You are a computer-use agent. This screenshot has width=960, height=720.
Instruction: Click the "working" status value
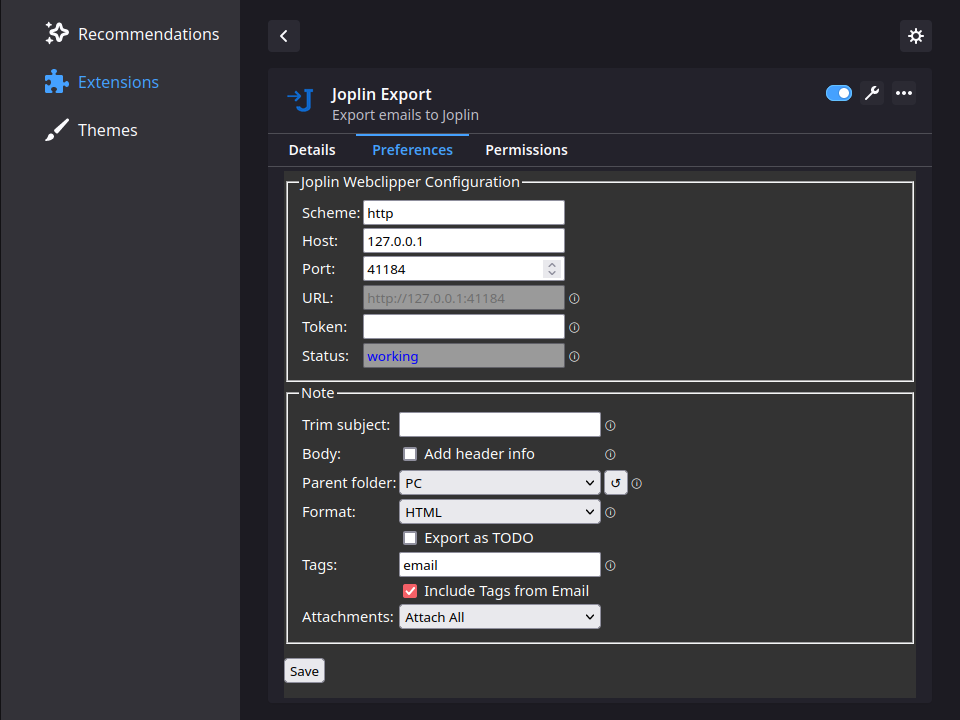(x=392, y=356)
